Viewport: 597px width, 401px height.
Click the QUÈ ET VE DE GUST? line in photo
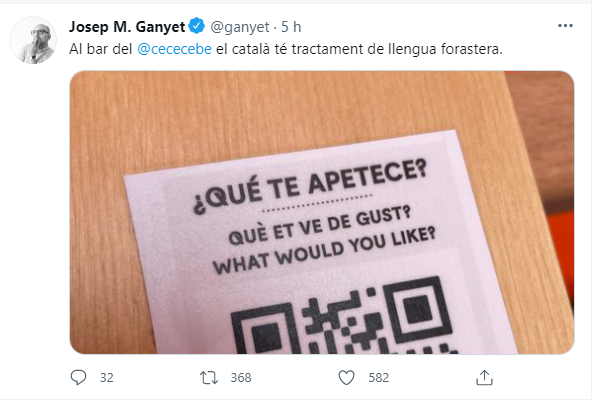click(319, 225)
